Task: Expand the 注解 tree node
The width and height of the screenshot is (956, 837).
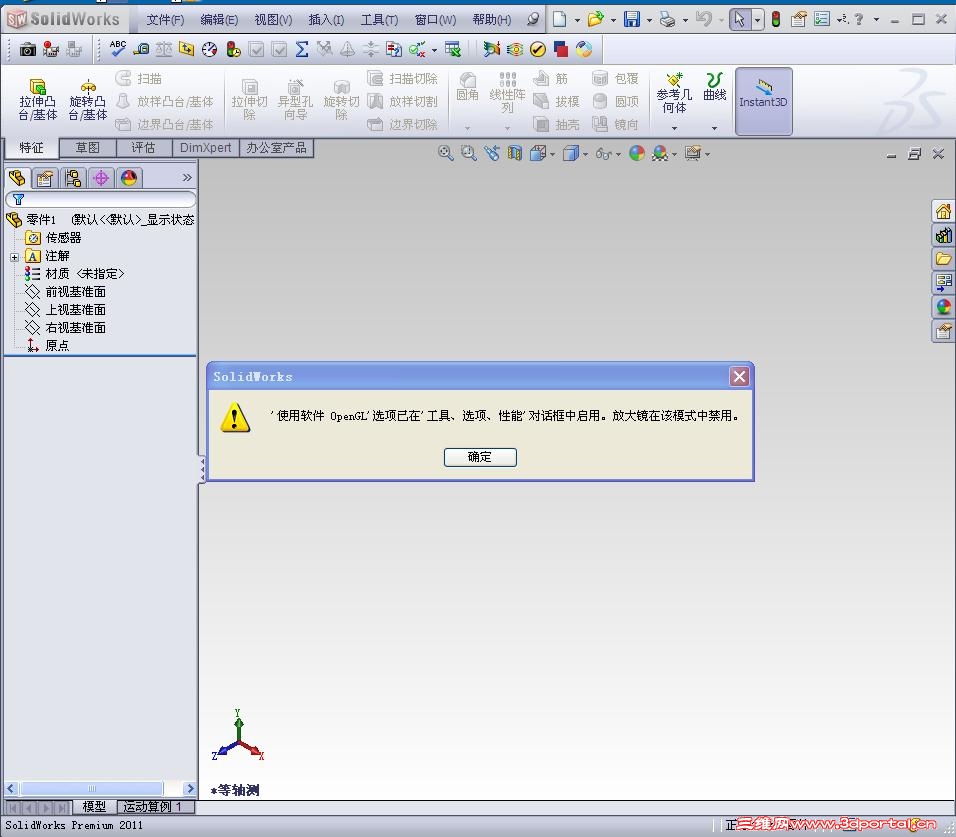Action: coord(15,257)
